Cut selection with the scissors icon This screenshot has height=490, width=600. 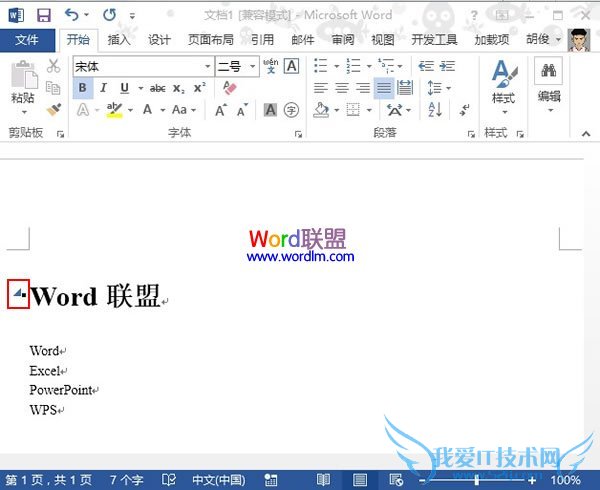[53, 66]
